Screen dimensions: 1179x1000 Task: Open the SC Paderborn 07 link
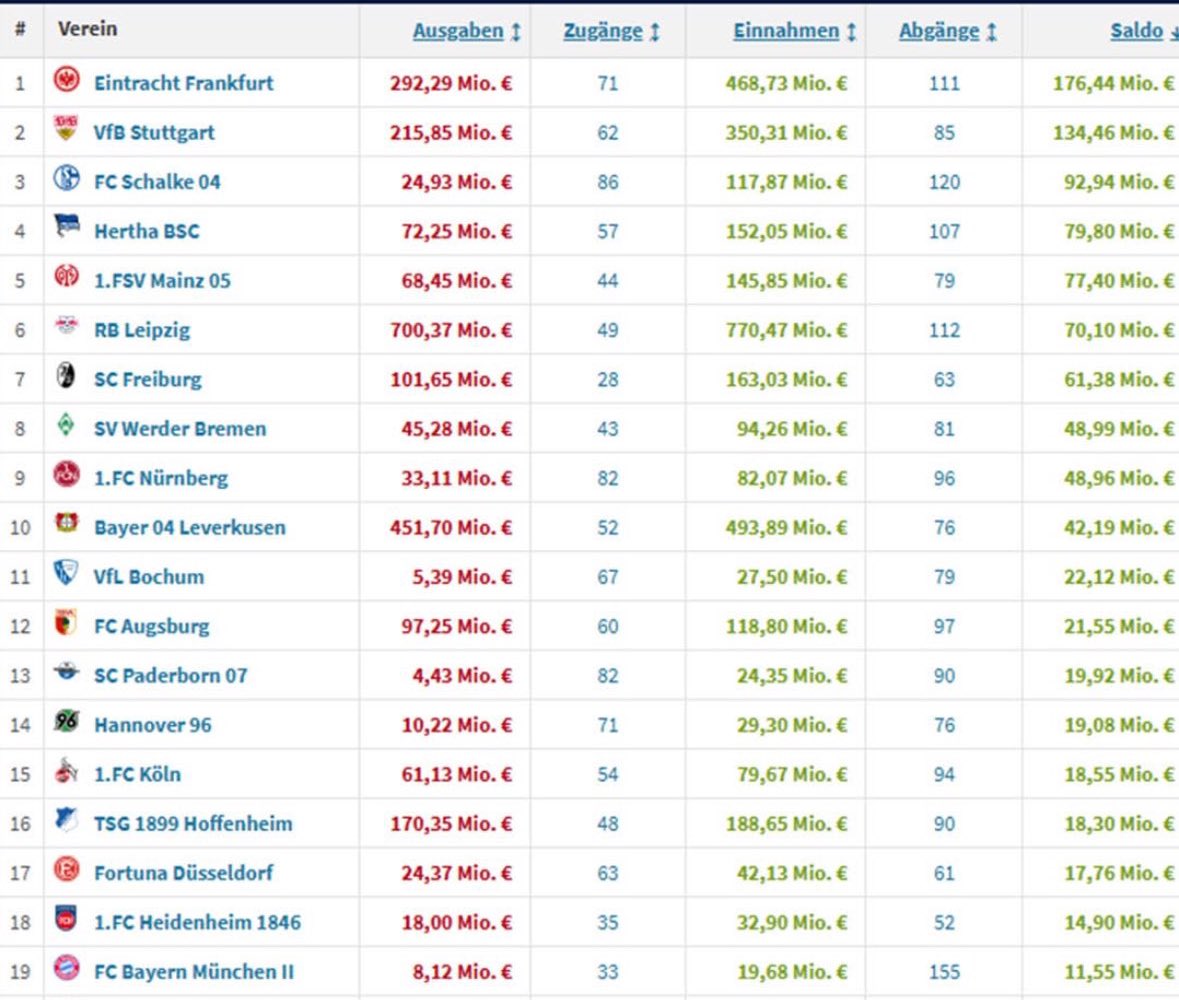[x=171, y=675]
